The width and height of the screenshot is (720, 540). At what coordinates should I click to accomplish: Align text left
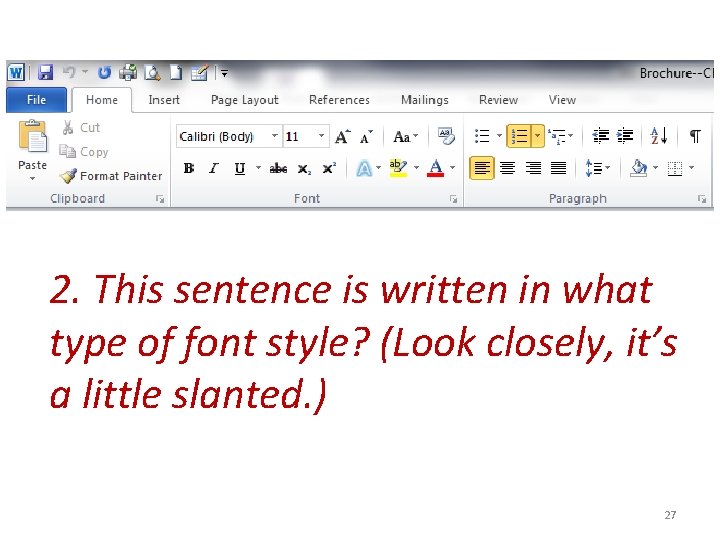click(x=482, y=168)
